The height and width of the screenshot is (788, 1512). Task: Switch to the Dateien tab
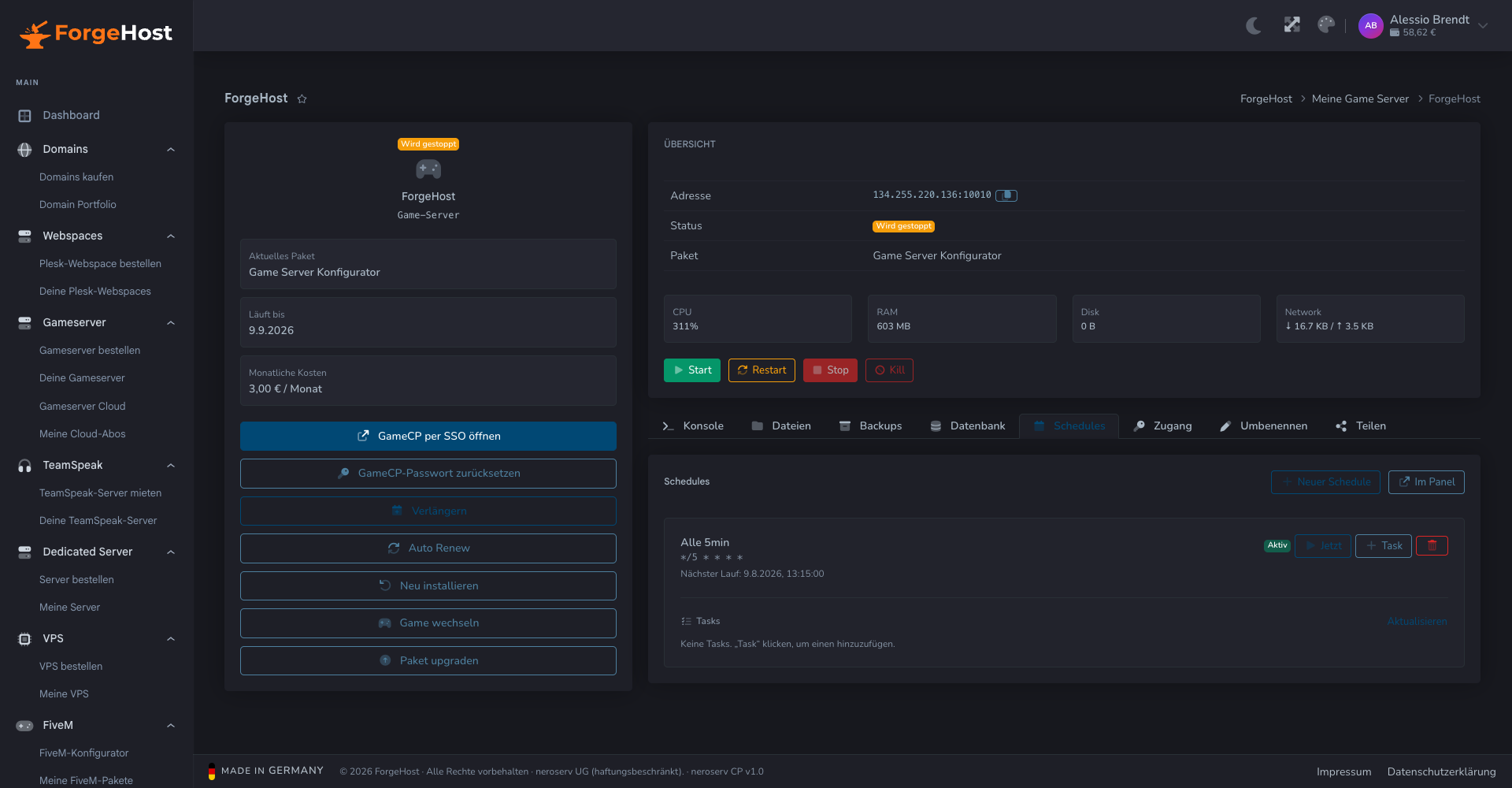[781, 426]
